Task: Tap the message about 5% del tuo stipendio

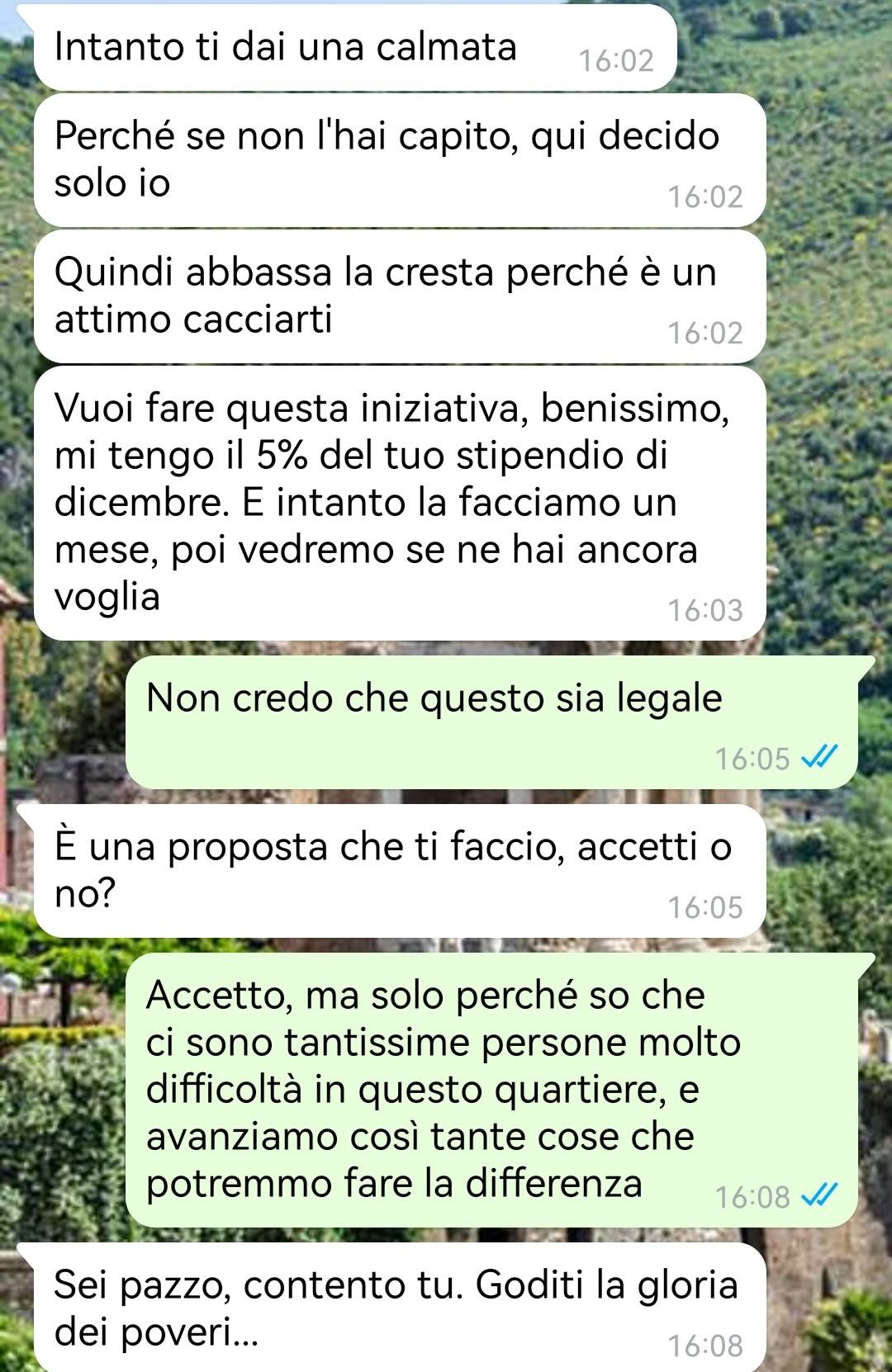Action: coord(401,503)
